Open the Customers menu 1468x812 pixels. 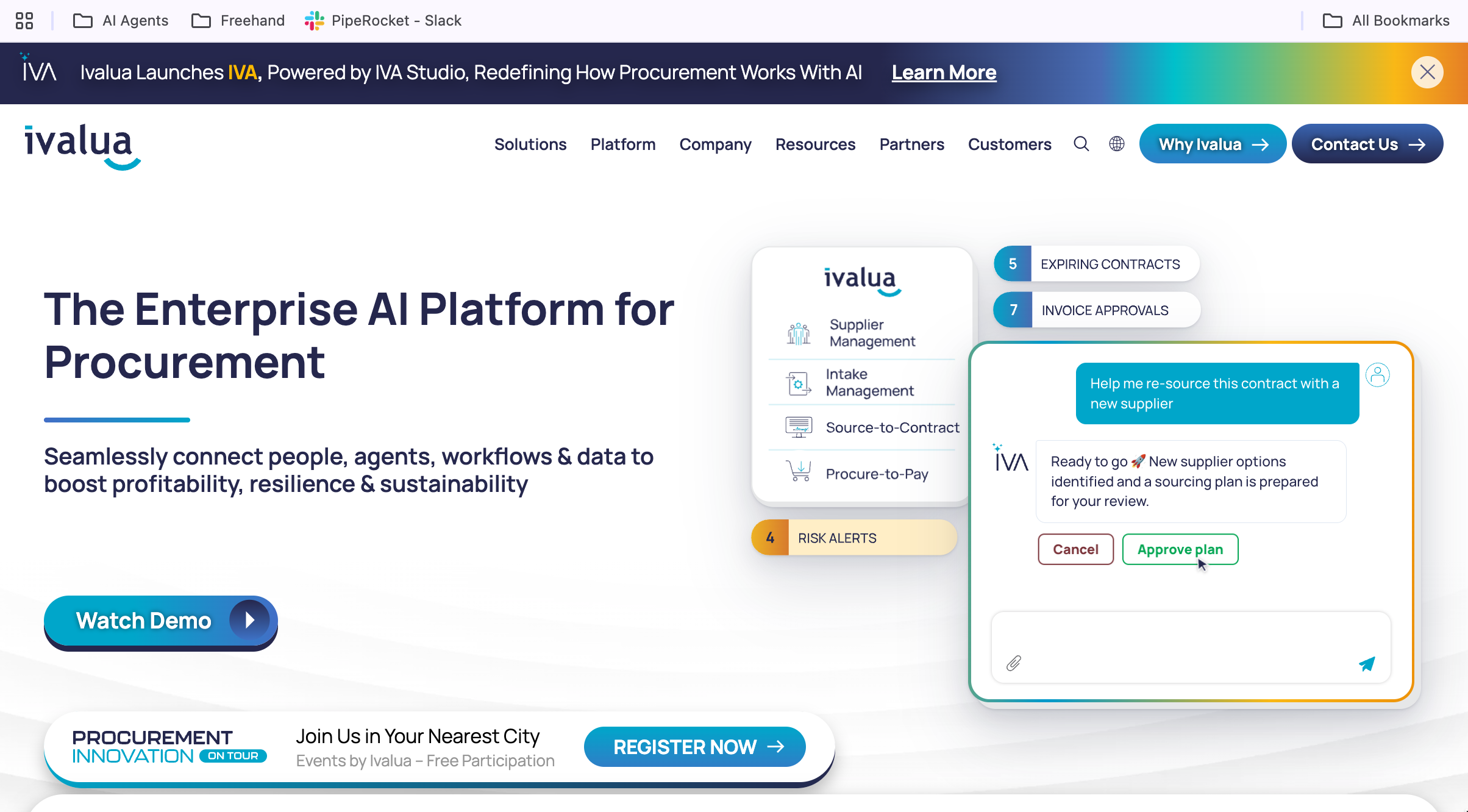(1010, 144)
